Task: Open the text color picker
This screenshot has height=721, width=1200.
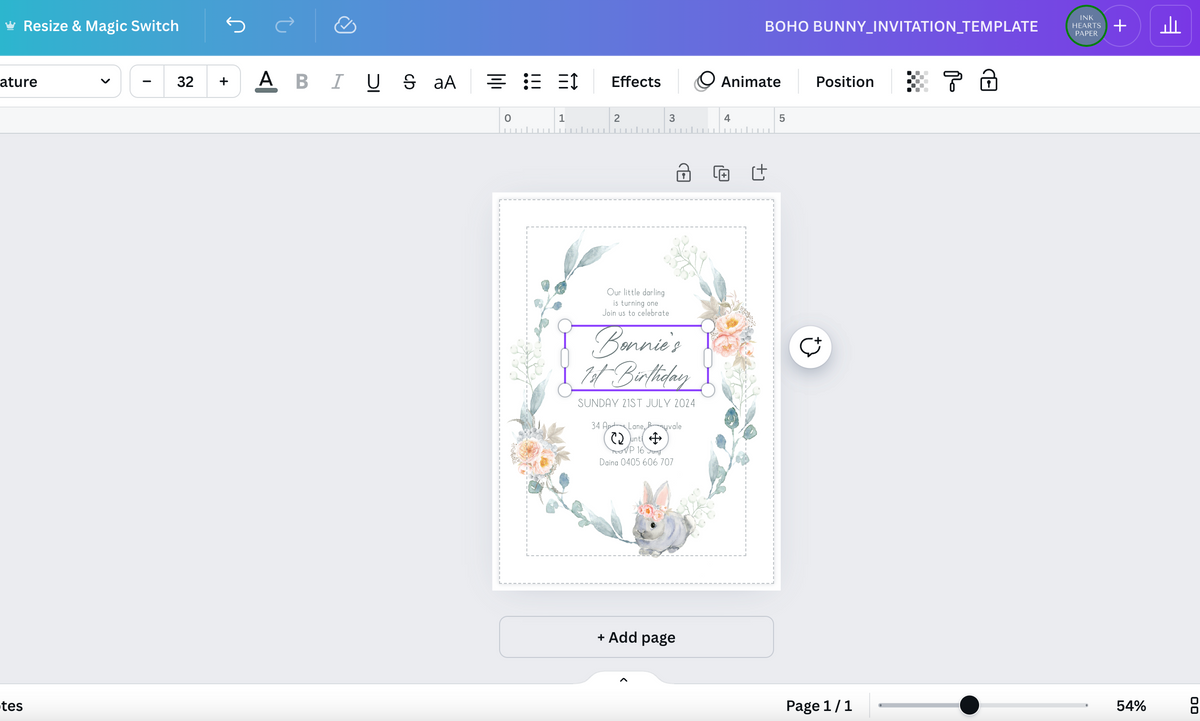Action: [x=265, y=81]
